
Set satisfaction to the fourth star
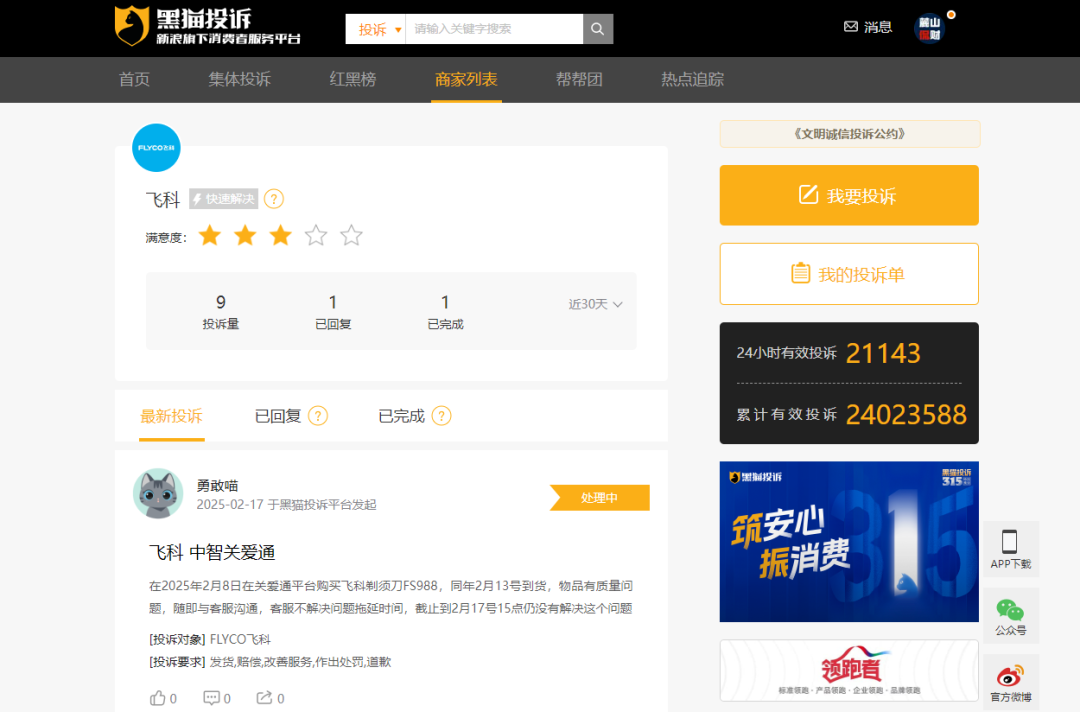click(x=316, y=236)
